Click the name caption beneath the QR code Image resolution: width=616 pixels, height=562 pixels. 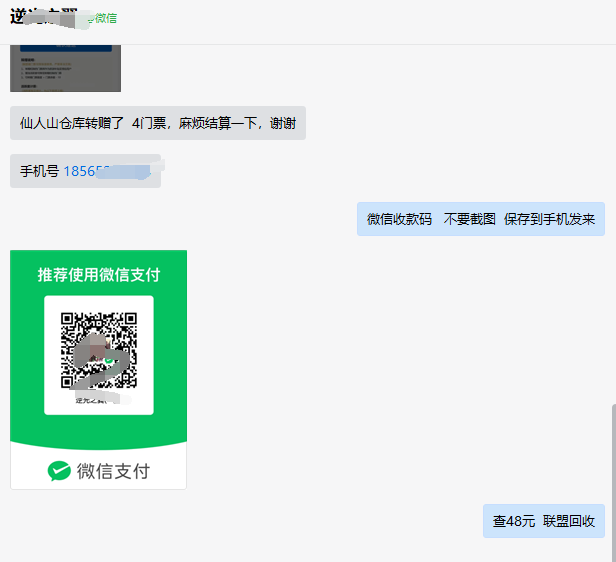tap(98, 400)
